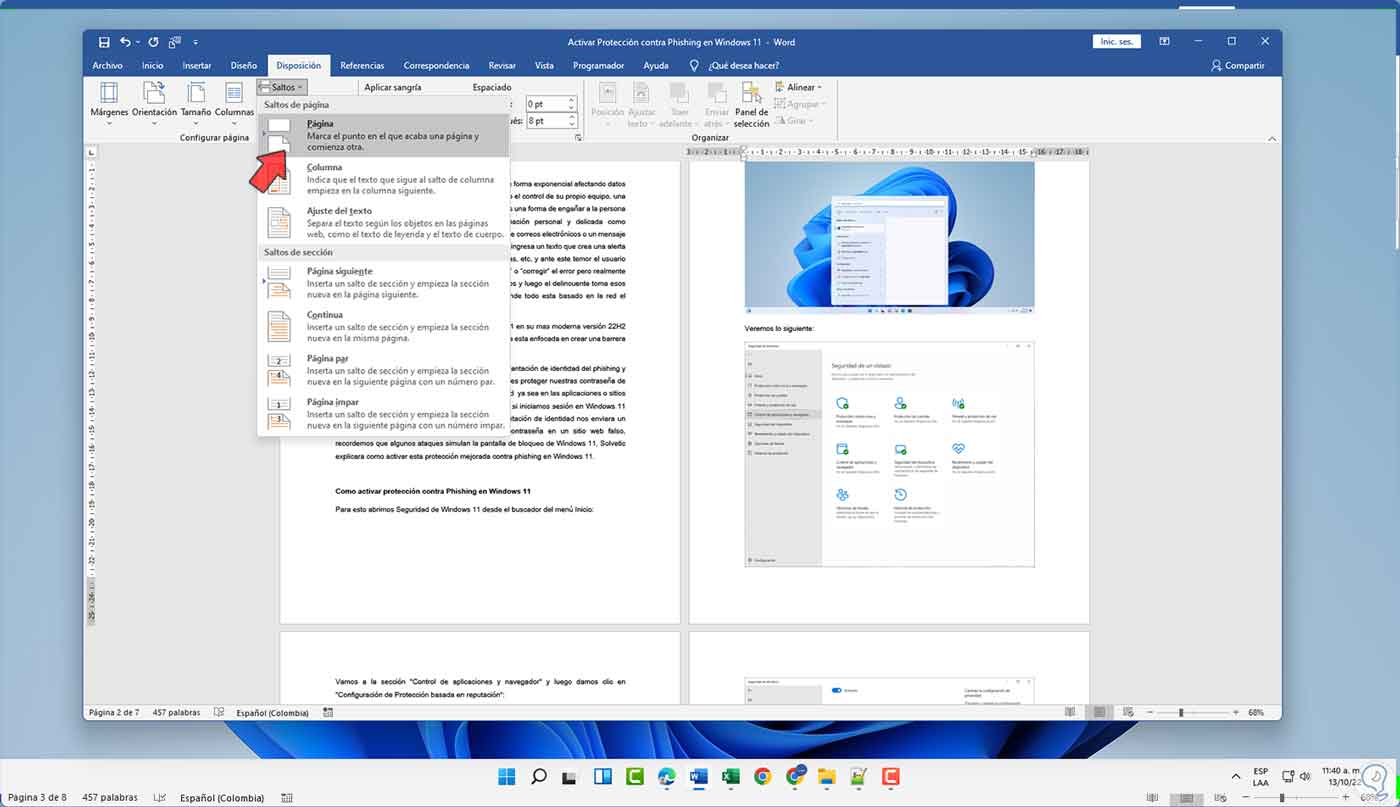Open the Undo history dropdown arrow
The height and width of the screenshot is (807, 1400).
138,42
